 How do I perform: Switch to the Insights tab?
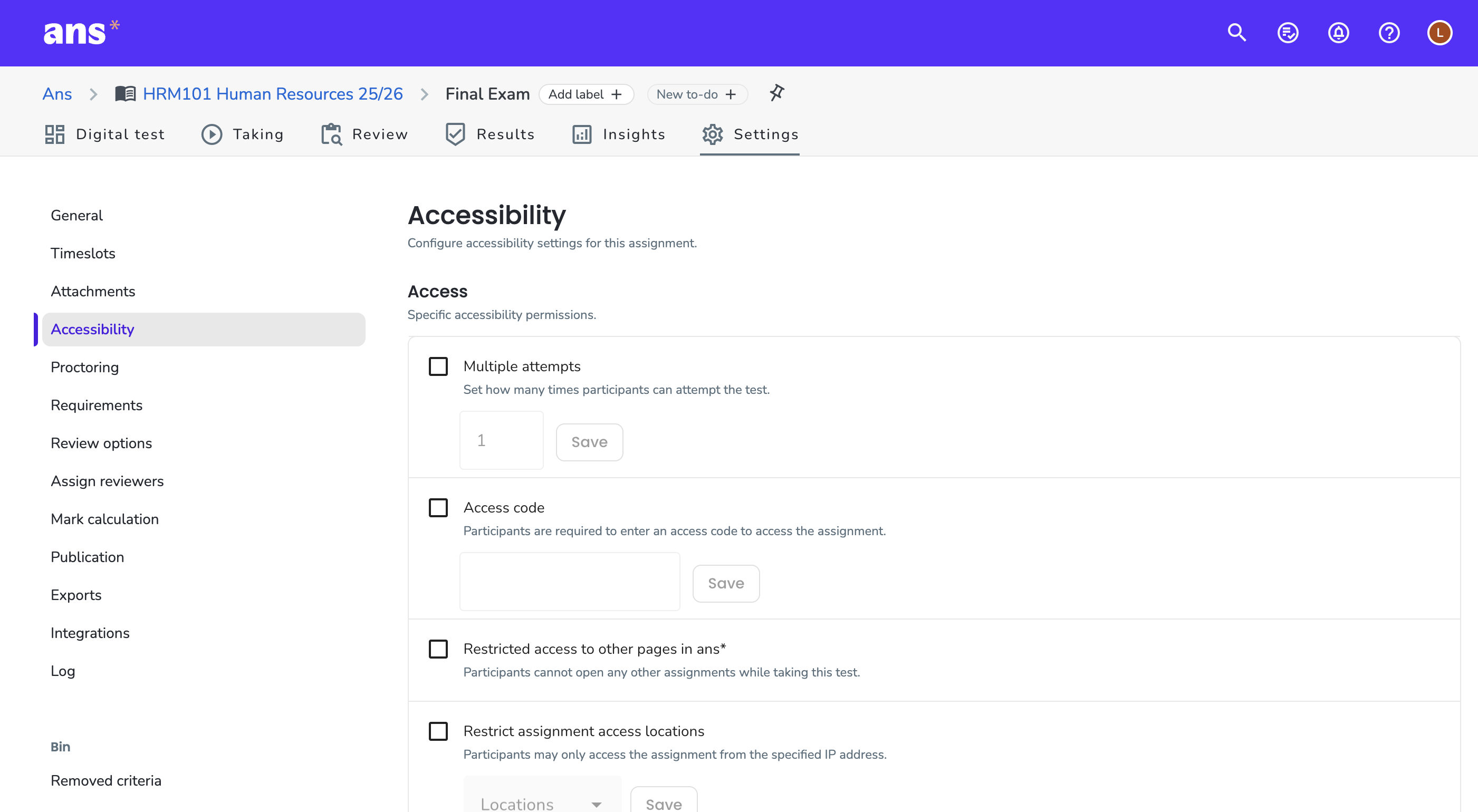619,134
